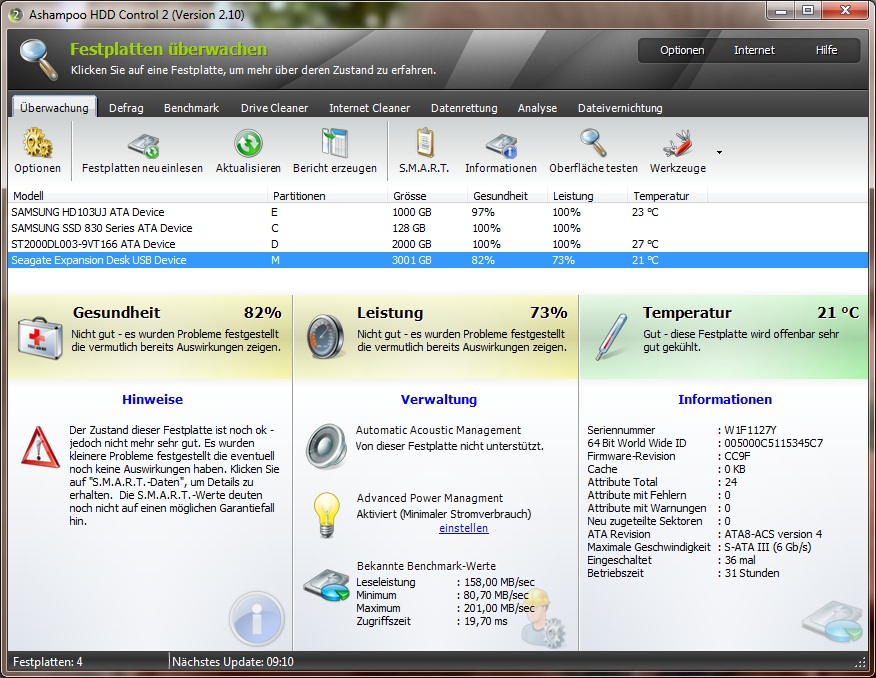Click the blue Informationen panel heading

click(725, 399)
